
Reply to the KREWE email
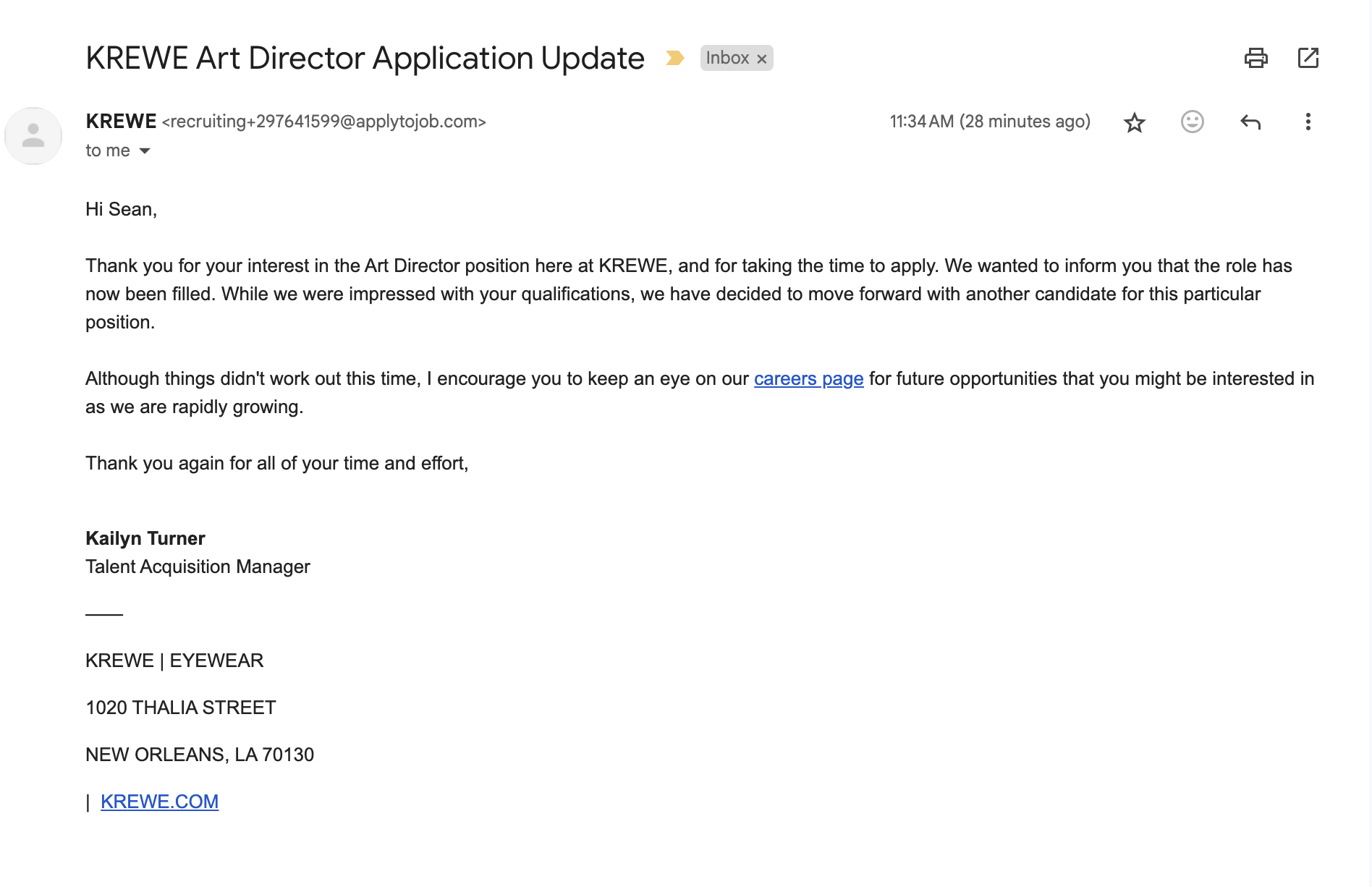1250,122
